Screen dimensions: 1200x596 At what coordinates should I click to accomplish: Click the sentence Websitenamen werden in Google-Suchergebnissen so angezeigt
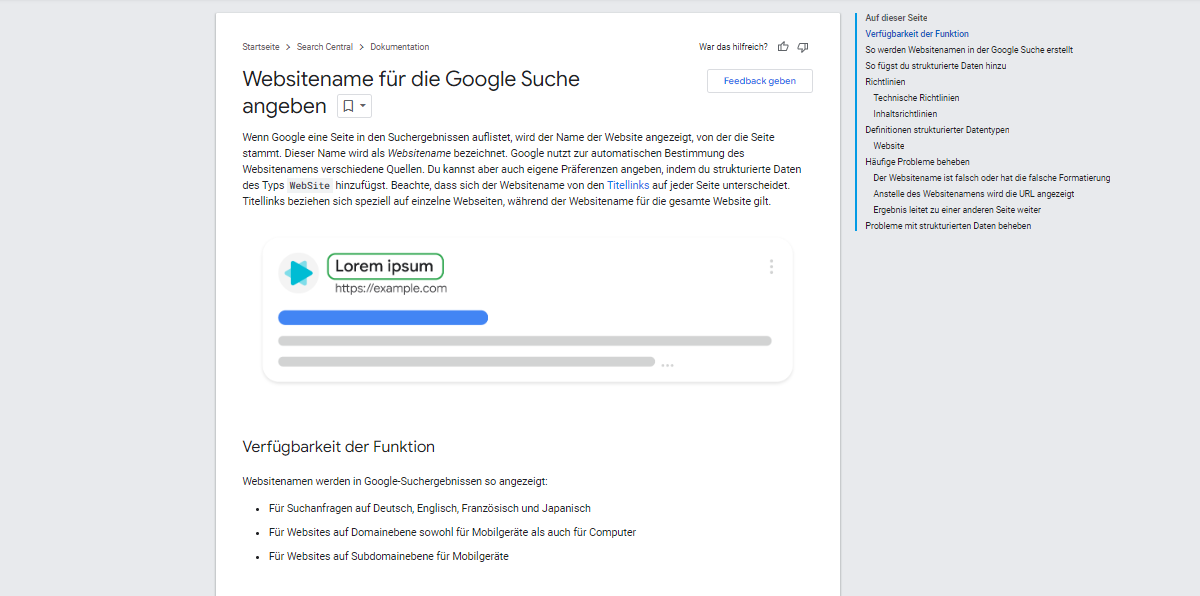(x=395, y=481)
